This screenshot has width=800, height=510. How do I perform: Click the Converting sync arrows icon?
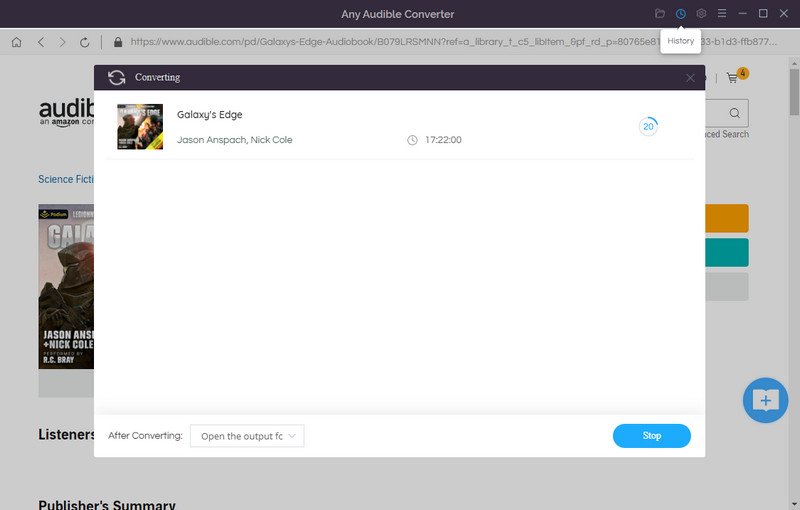[117, 78]
